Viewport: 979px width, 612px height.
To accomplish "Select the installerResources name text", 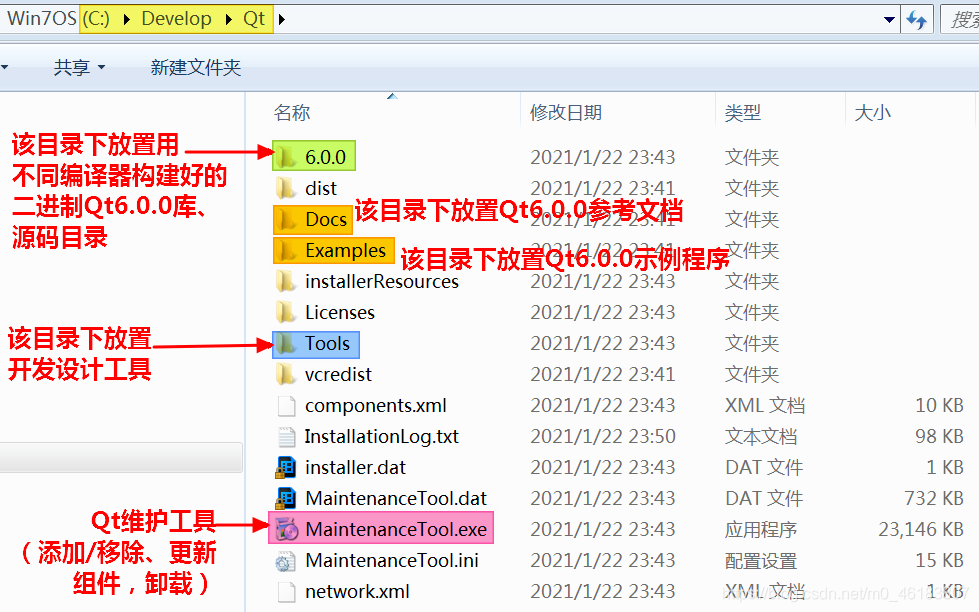I will [x=381, y=281].
